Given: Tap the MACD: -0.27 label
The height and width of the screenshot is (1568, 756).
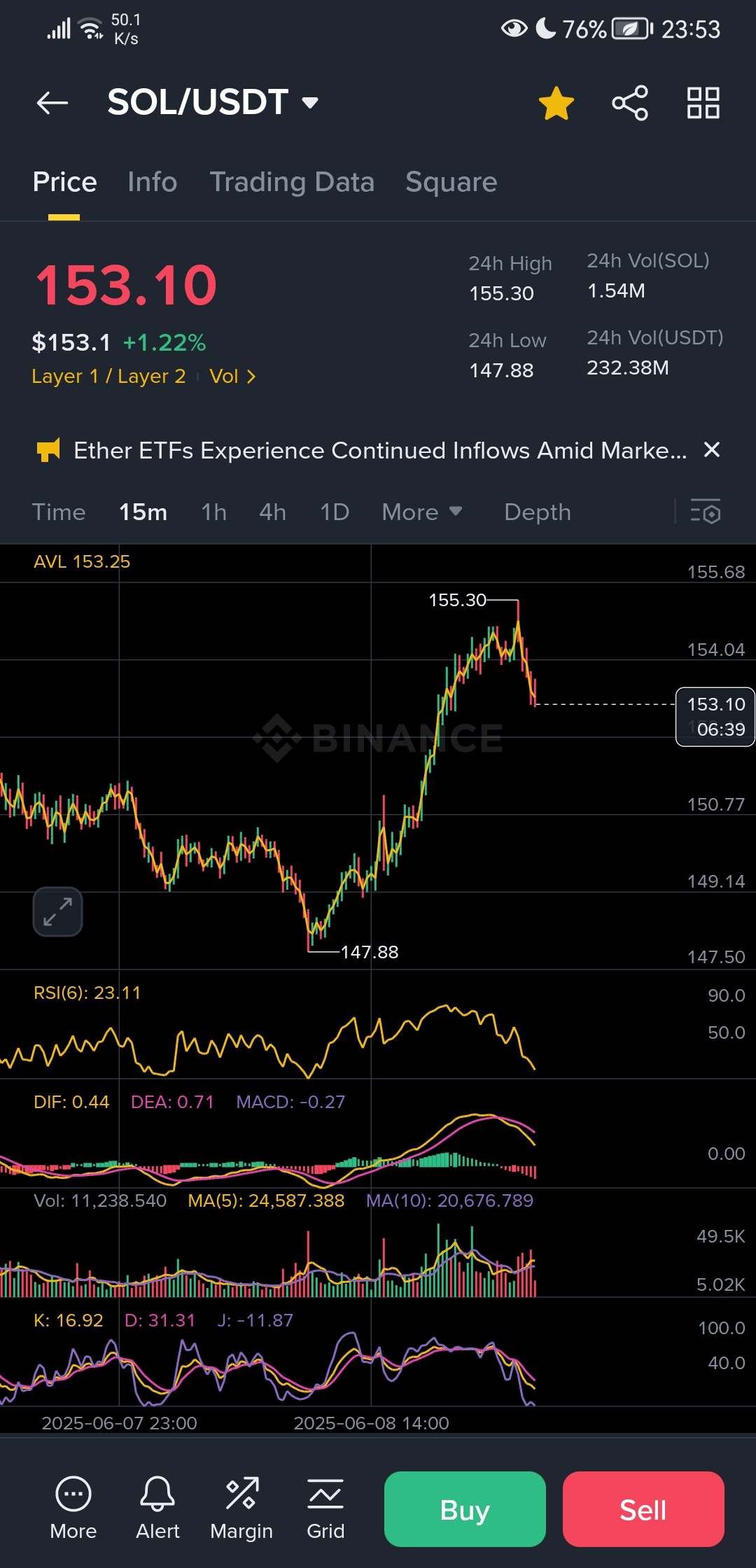Looking at the screenshot, I should coord(290,1102).
